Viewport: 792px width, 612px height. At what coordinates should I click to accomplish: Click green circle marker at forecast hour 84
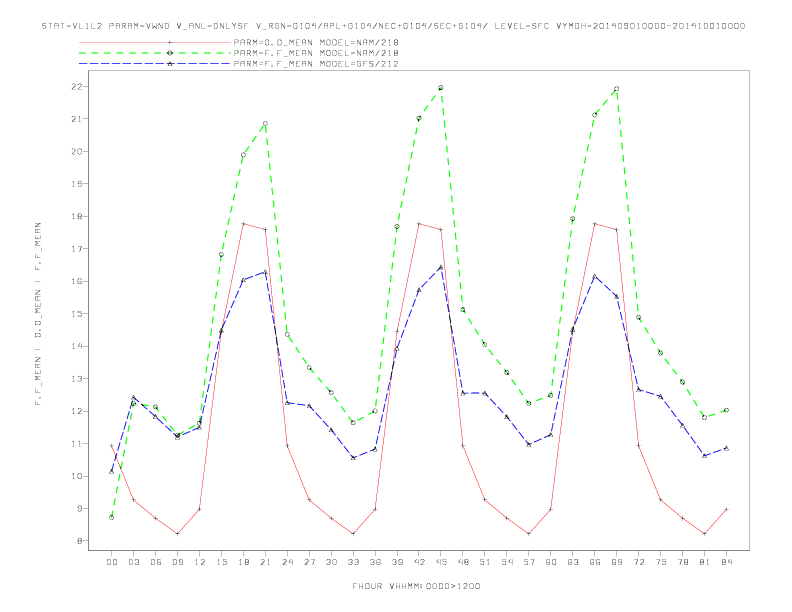pyautogui.click(x=726, y=411)
